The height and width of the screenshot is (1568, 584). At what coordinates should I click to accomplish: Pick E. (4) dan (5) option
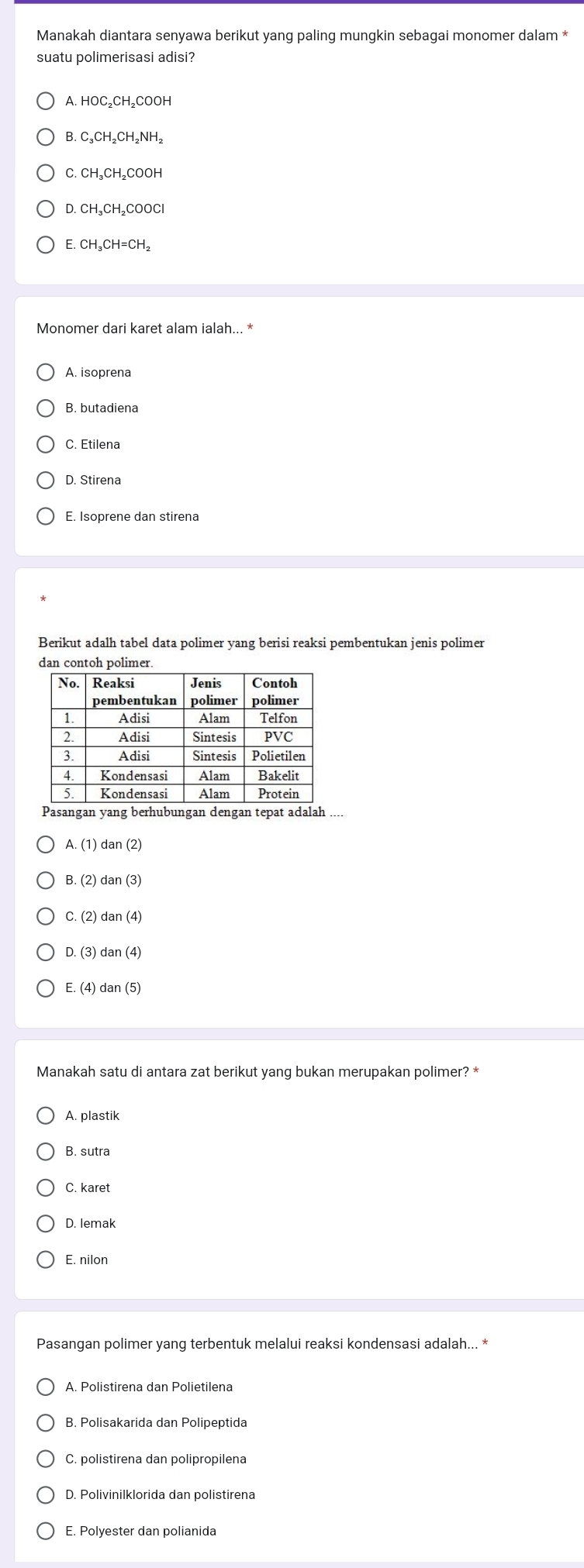[47, 988]
